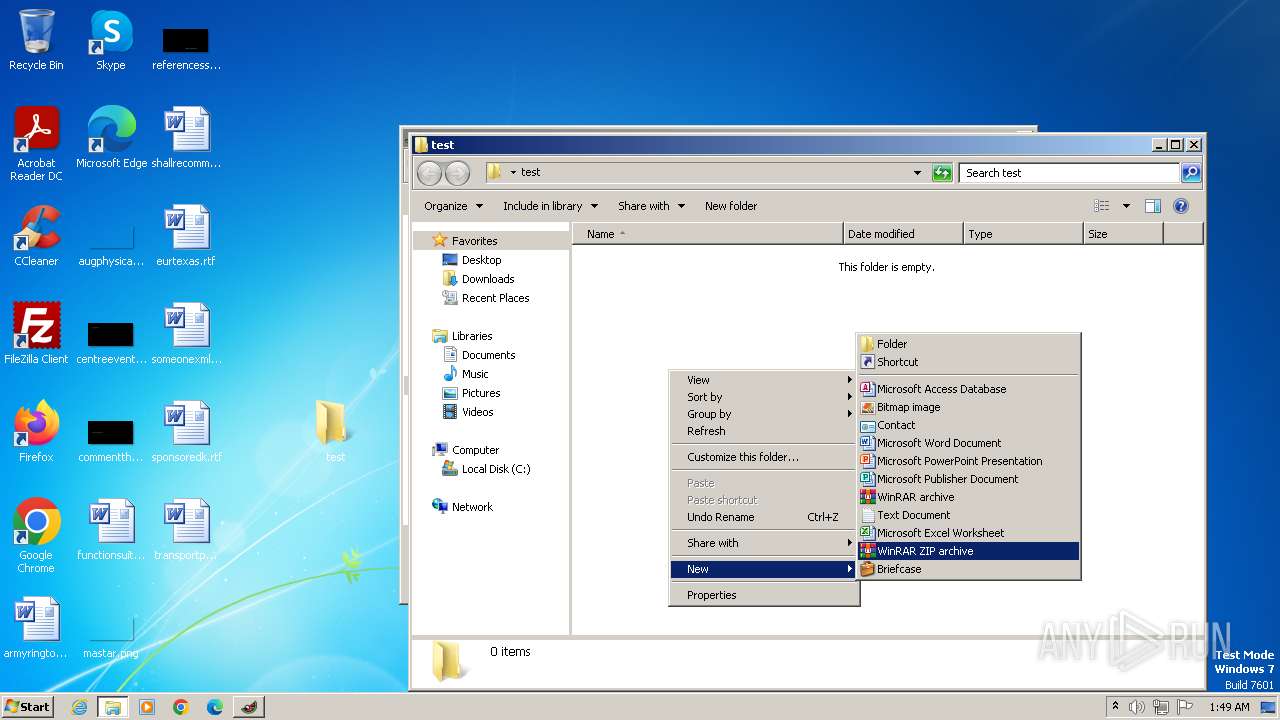Image resolution: width=1280 pixels, height=720 pixels.
Task: Expand the Sort by submenu
Action: [764, 397]
